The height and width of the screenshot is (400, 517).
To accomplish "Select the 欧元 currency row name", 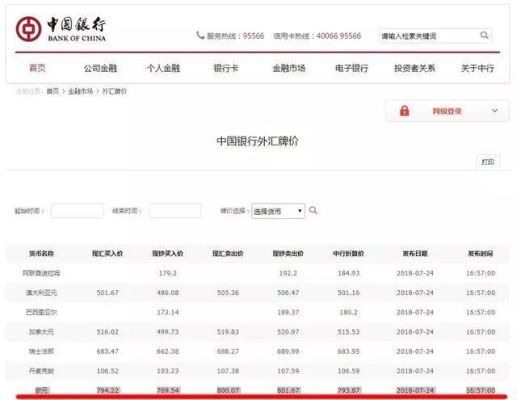I will coord(41,390).
